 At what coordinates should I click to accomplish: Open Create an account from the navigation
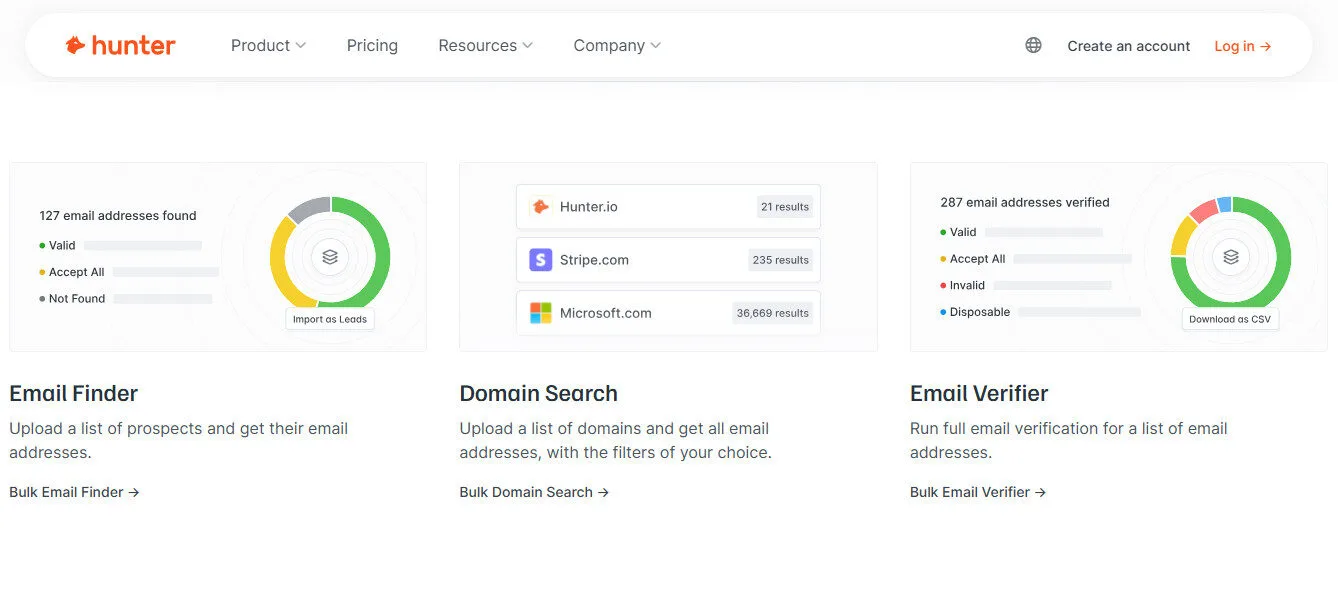(1128, 46)
